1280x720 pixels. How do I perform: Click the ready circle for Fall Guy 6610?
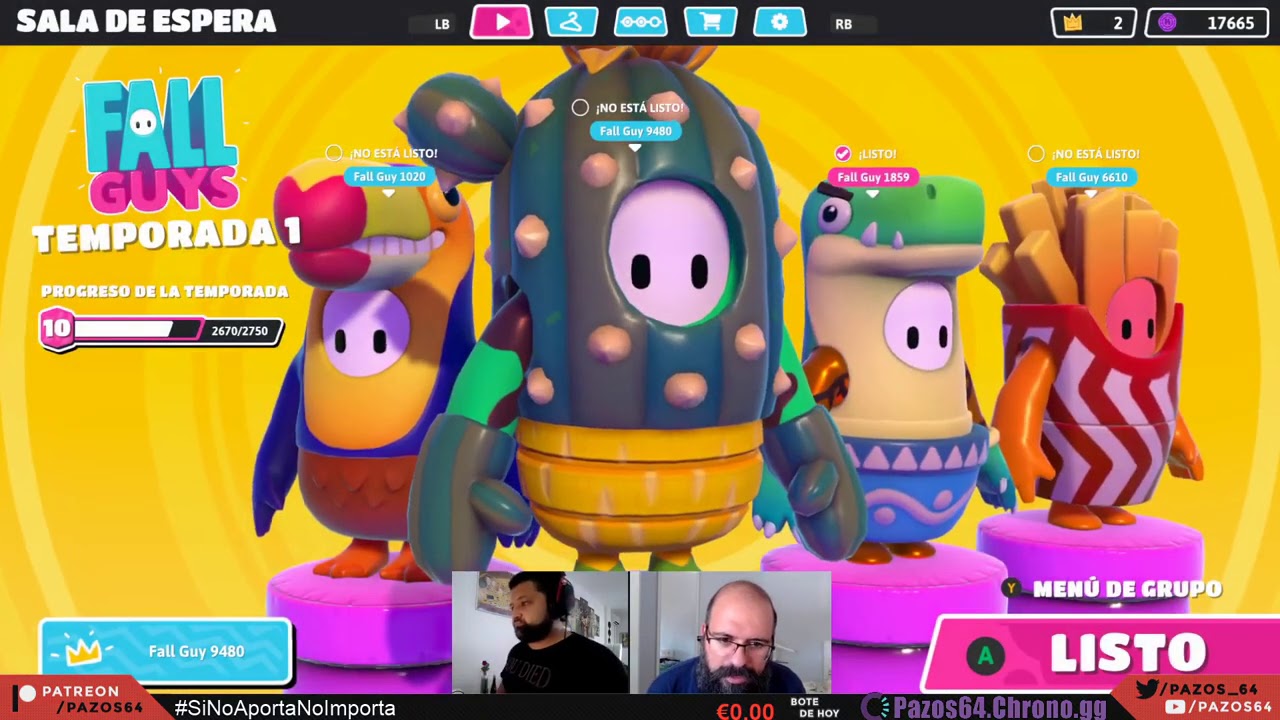pyautogui.click(x=1036, y=153)
